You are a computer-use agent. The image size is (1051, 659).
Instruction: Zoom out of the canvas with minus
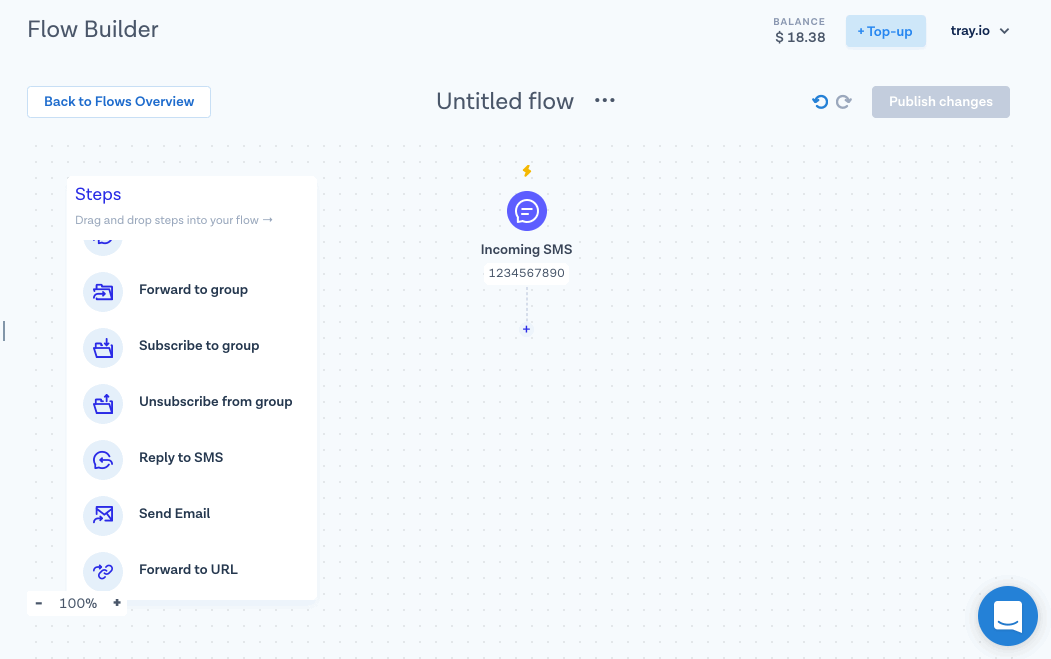tap(39, 603)
